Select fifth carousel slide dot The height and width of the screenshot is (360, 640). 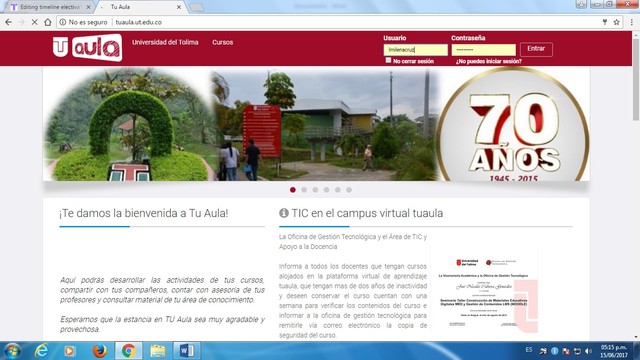coord(338,190)
